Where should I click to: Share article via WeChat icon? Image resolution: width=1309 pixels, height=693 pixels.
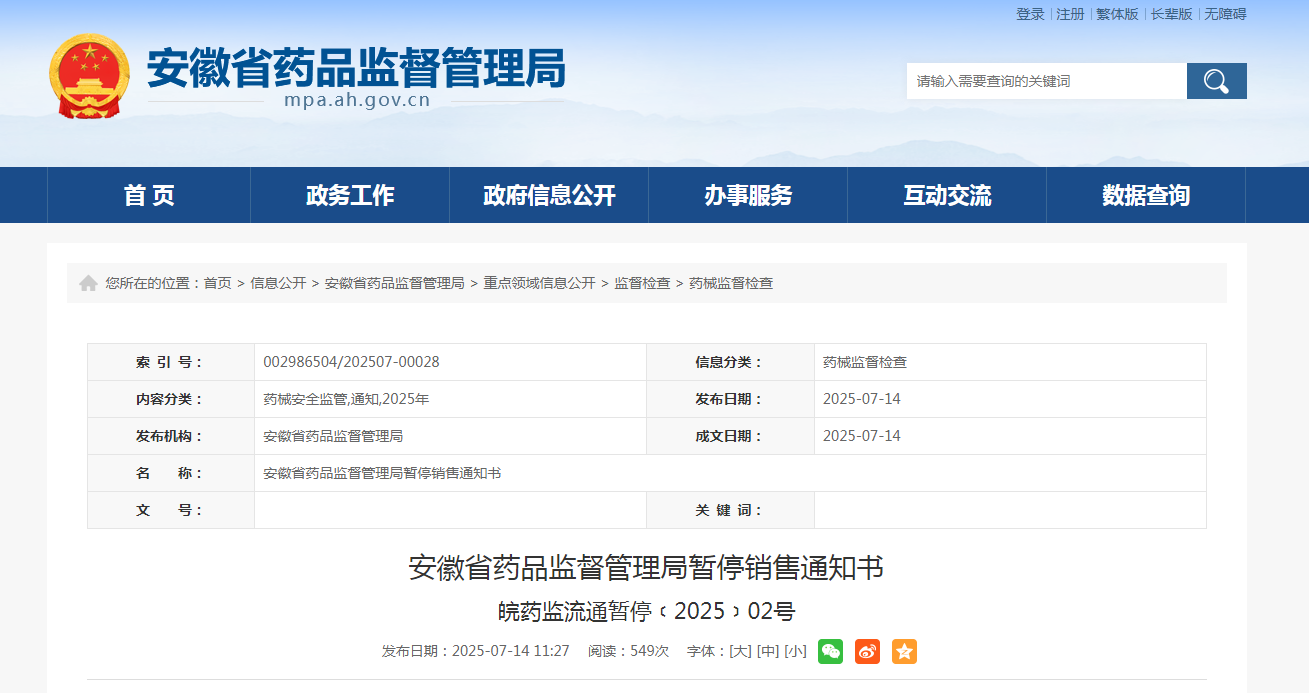(x=830, y=651)
